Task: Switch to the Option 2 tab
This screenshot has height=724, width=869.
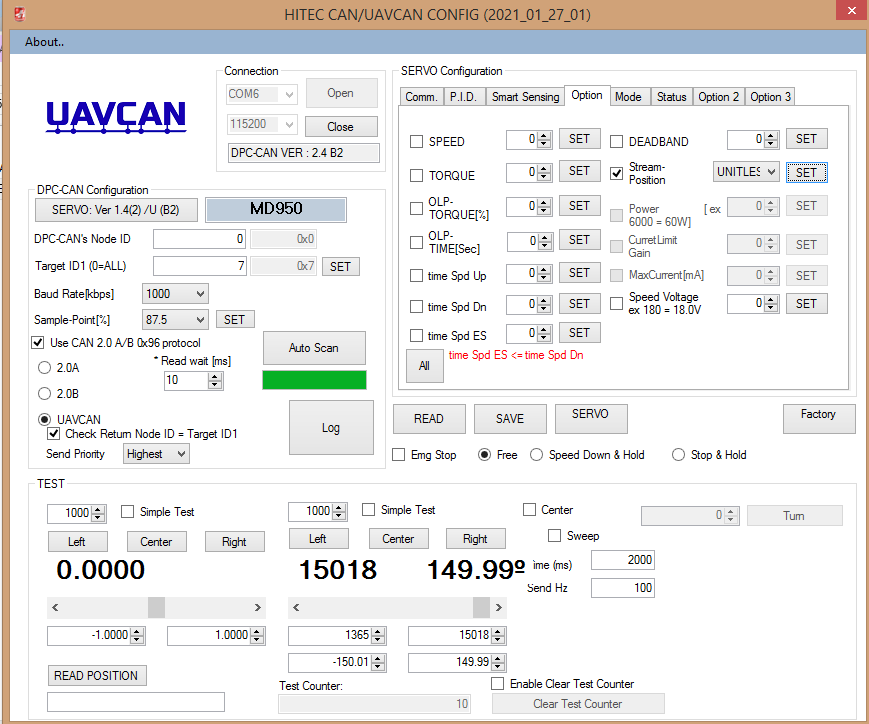Action: [x=718, y=97]
